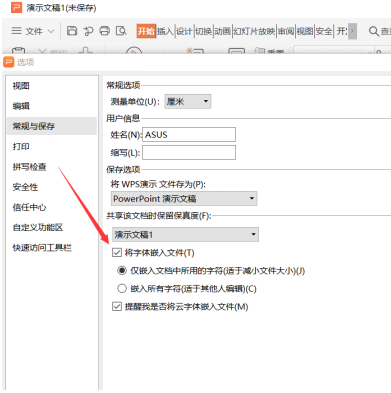Switch to the 审阅 ribbon tab
The height and width of the screenshot is (393, 391).
pos(286,31)
